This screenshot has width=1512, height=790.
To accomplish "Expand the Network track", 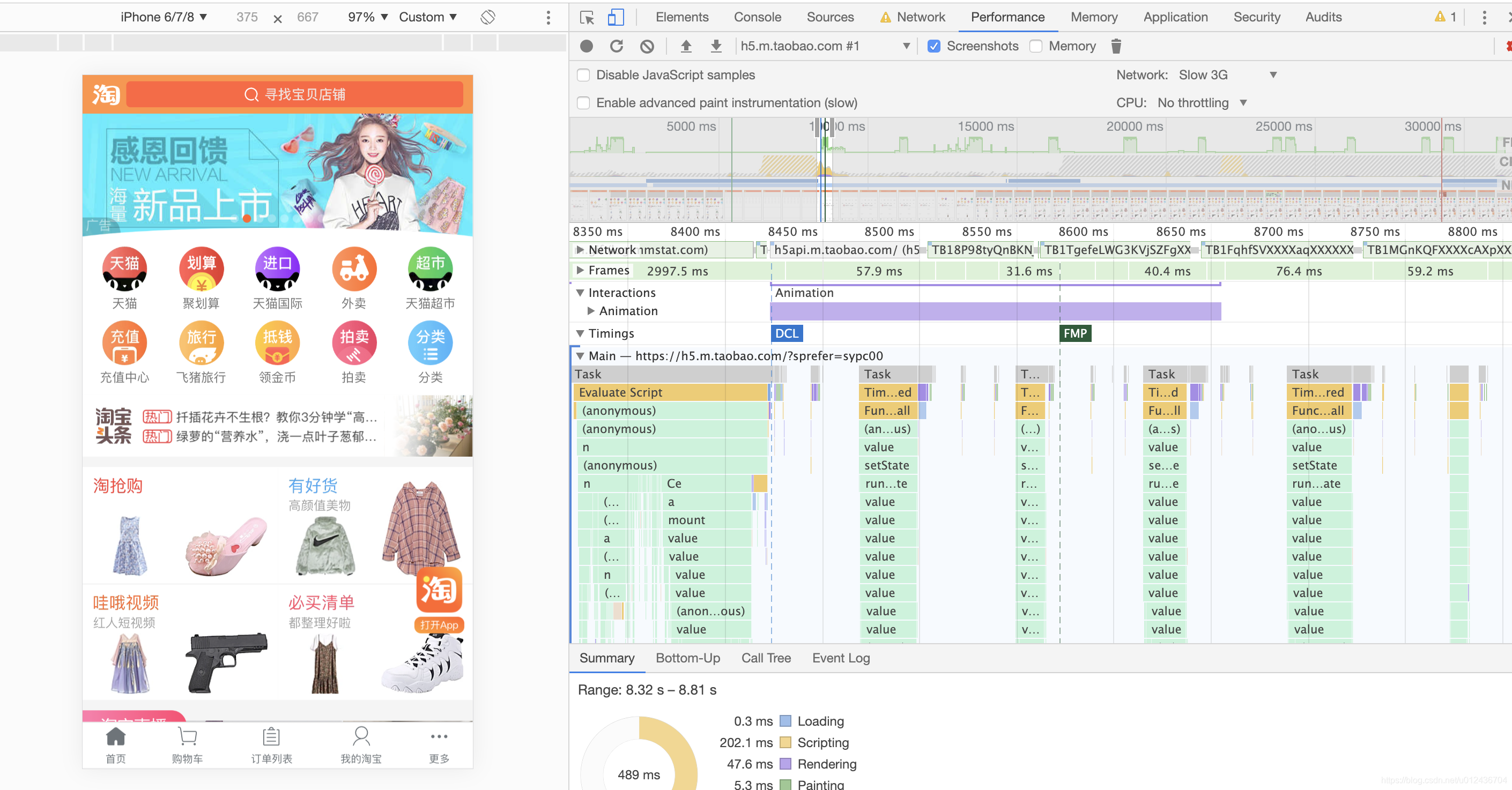I will tap(580, 250).
